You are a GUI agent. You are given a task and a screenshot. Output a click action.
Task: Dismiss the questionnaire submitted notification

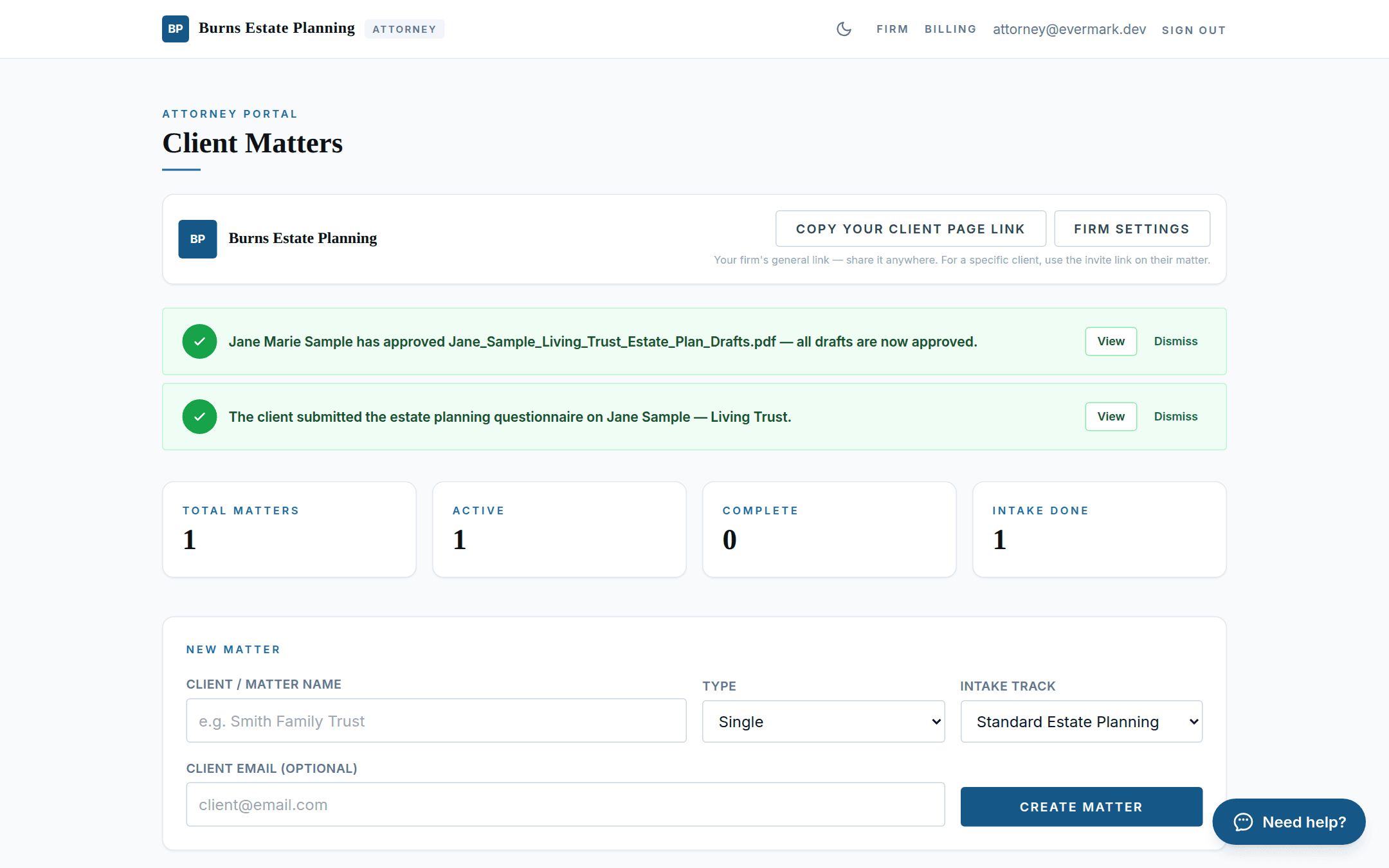click(1176, 417)
